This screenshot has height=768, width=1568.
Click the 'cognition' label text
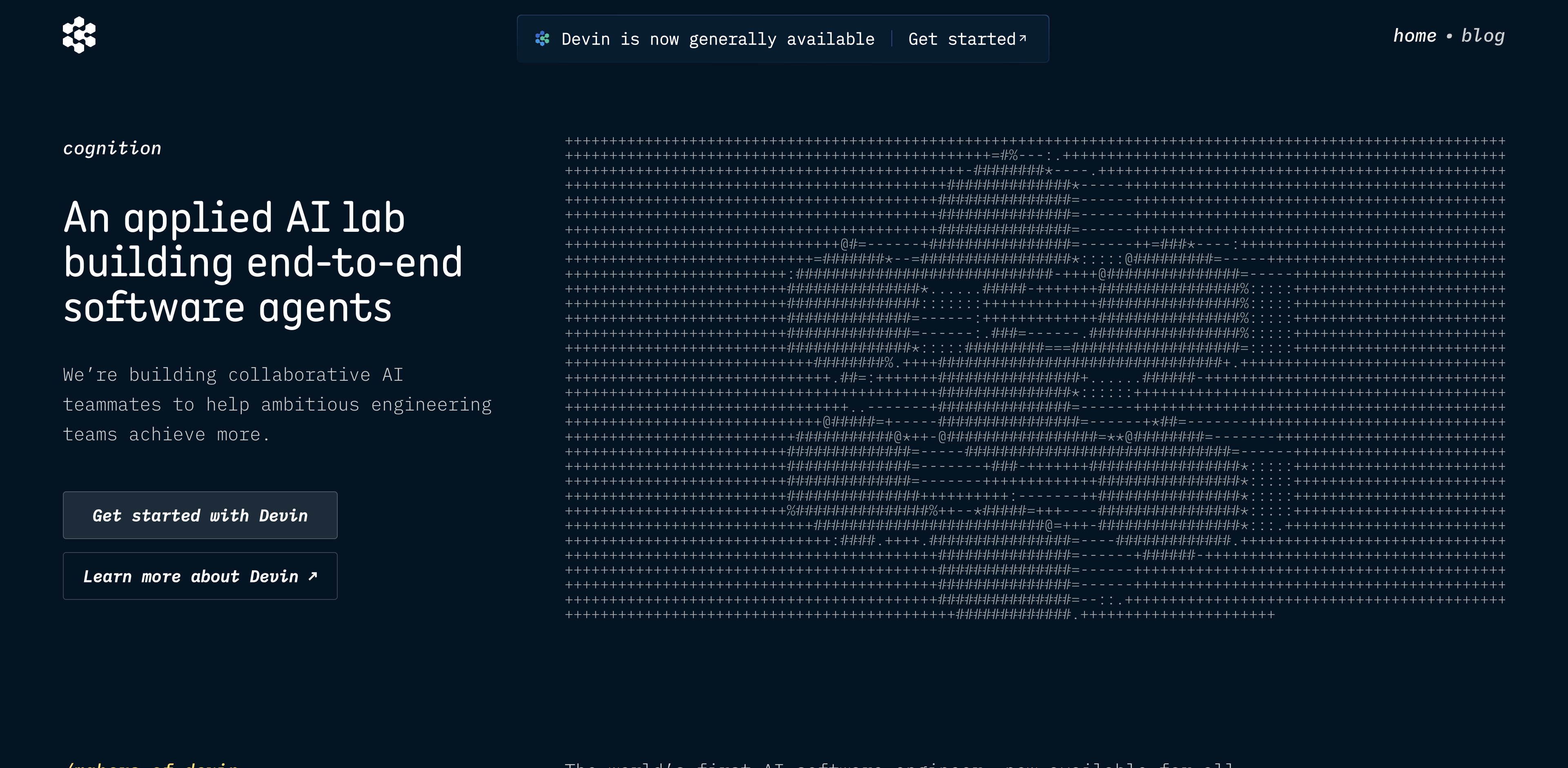coord(112,149)
